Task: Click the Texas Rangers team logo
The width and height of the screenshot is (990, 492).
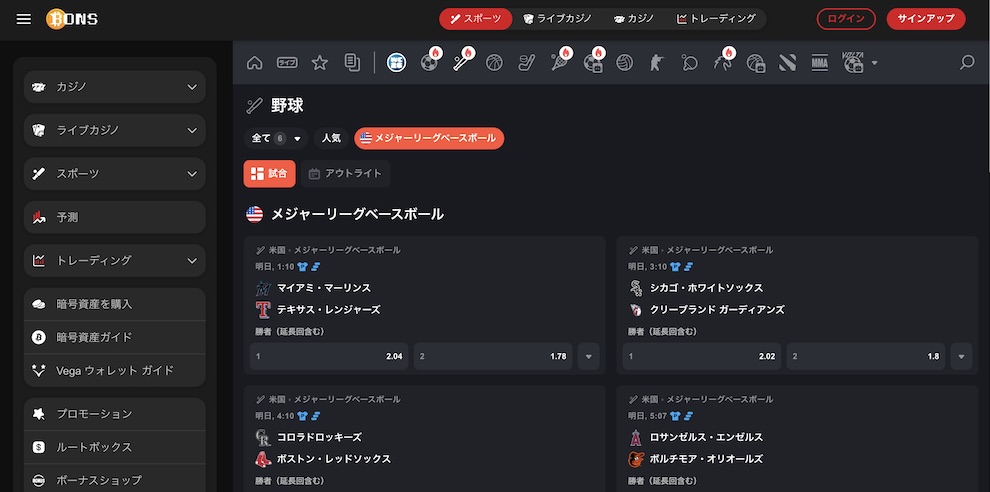Action: click(263, 309)
